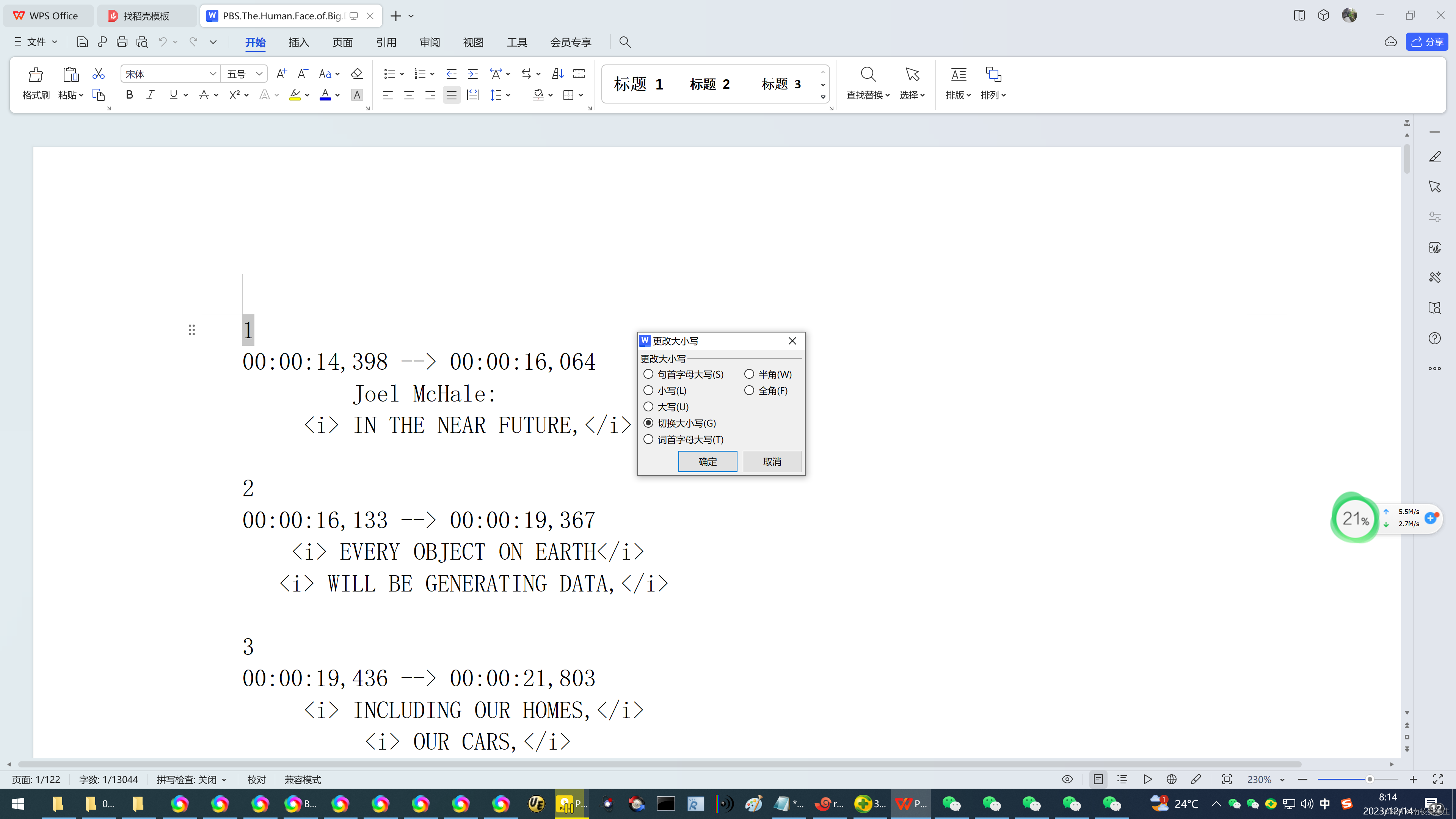The width and height of the screenshot is (1456, 819).
Task: Switch to the 插入 ribbon tab
Action: point(298,42)
